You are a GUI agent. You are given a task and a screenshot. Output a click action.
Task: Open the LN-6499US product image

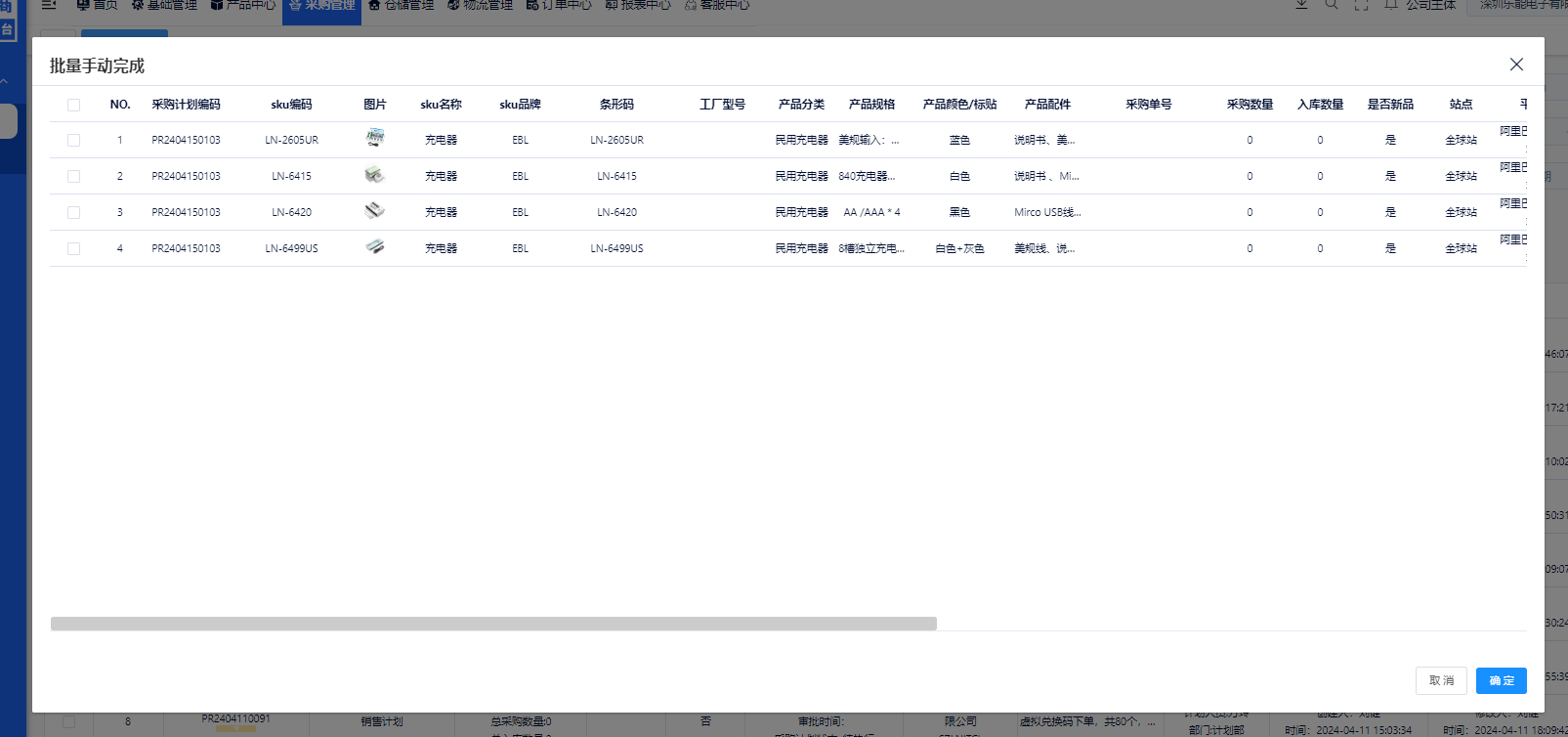pos(375,247)
